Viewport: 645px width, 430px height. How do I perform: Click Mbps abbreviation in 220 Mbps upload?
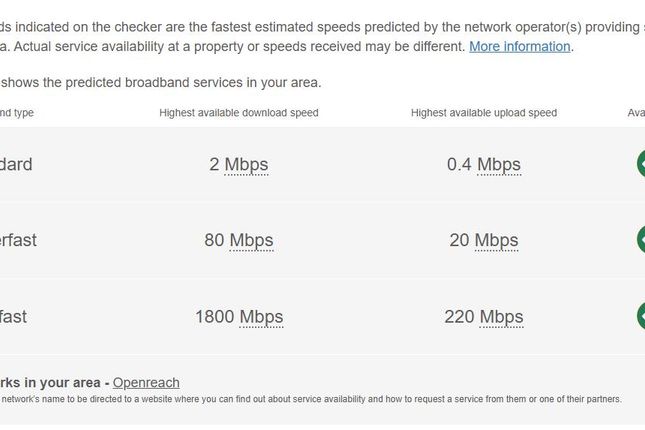(x=501, y=317)
